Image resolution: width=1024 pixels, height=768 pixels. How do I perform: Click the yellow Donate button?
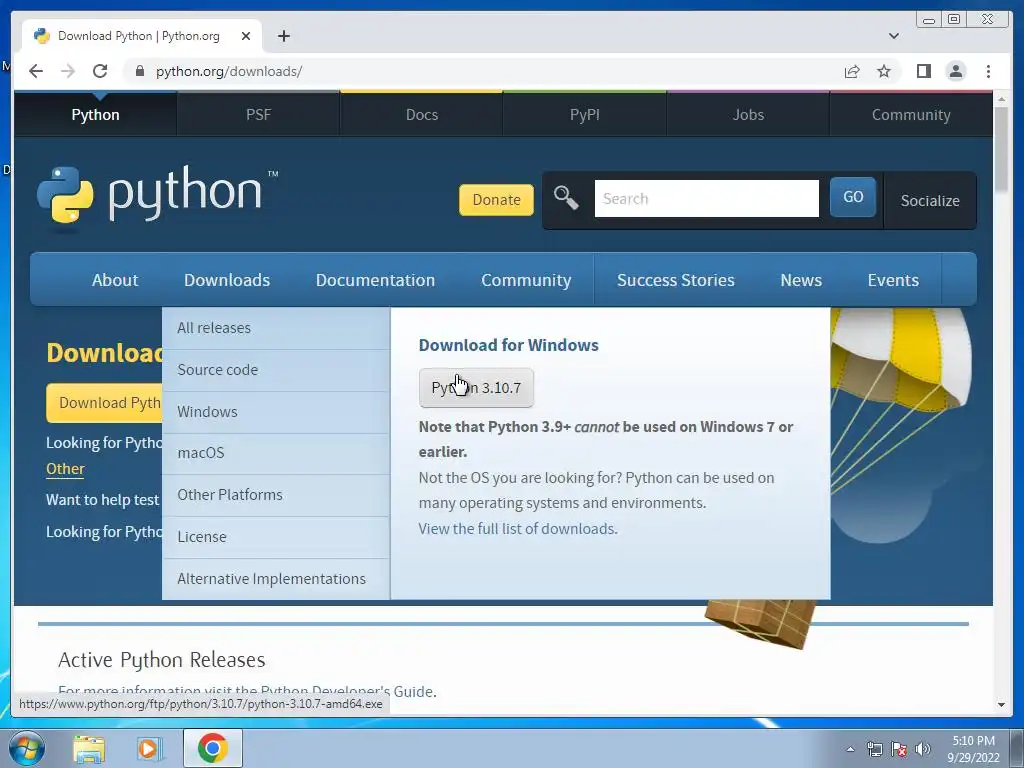(x=496, y=200)
